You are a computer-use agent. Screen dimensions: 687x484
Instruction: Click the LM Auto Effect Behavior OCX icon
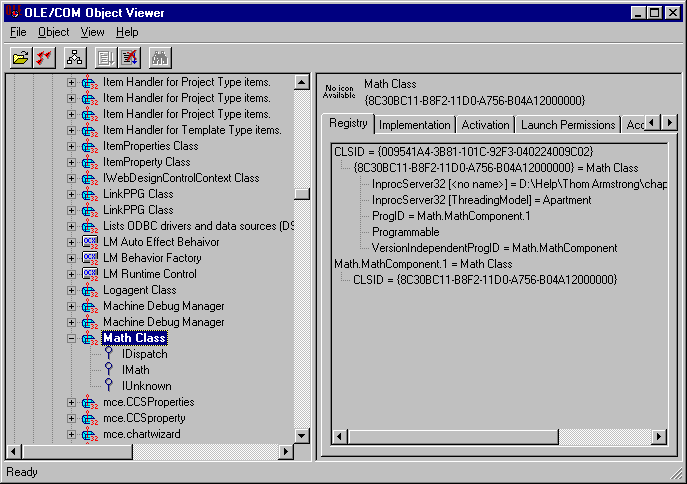tap(89, 242)
